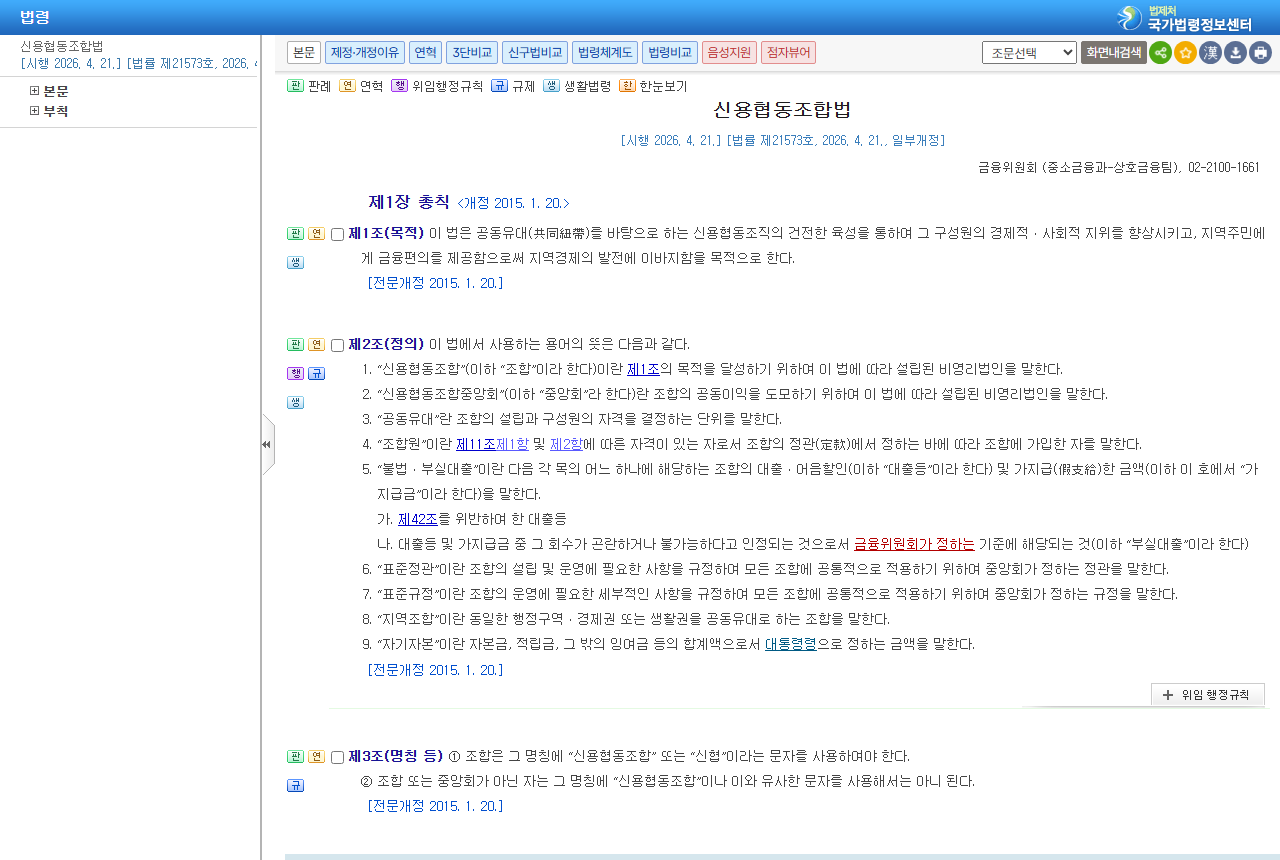Open the 대통령령 link

click(791, 644)
